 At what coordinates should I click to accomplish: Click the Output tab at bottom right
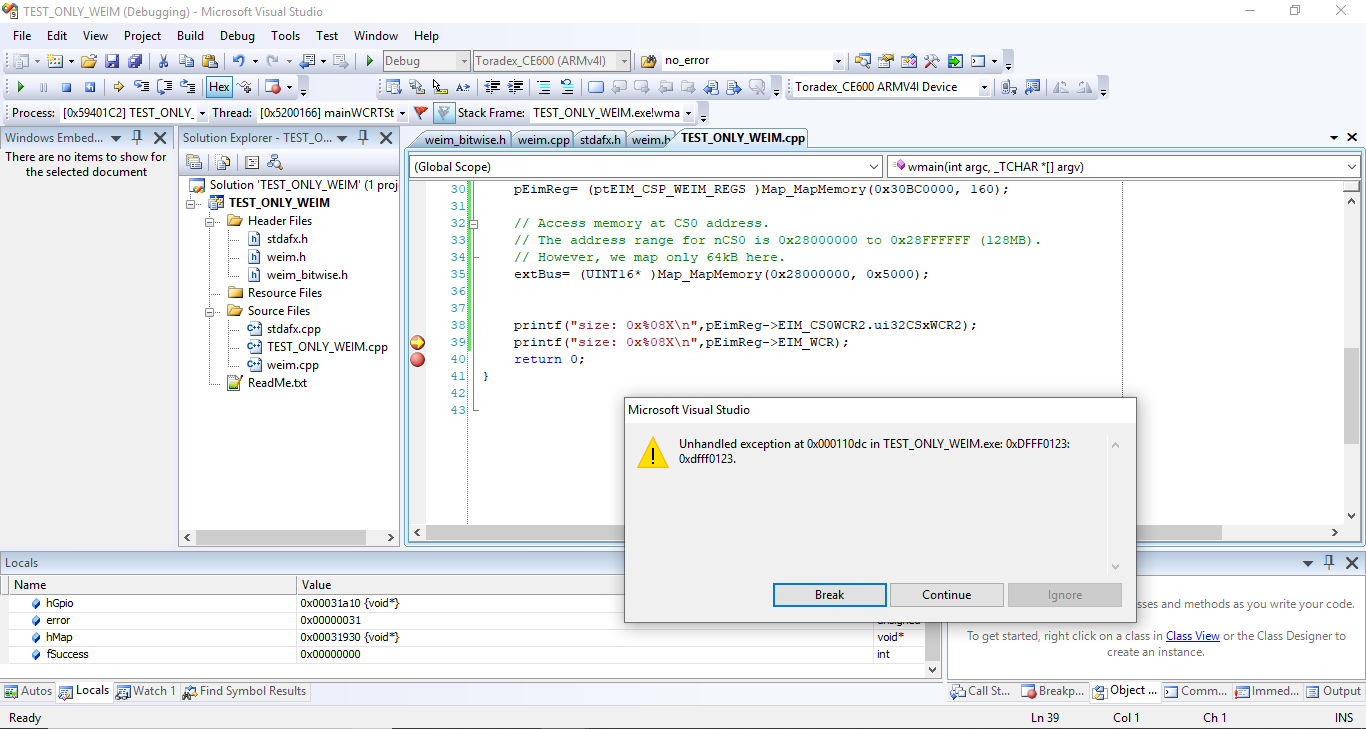[1333, 691]
